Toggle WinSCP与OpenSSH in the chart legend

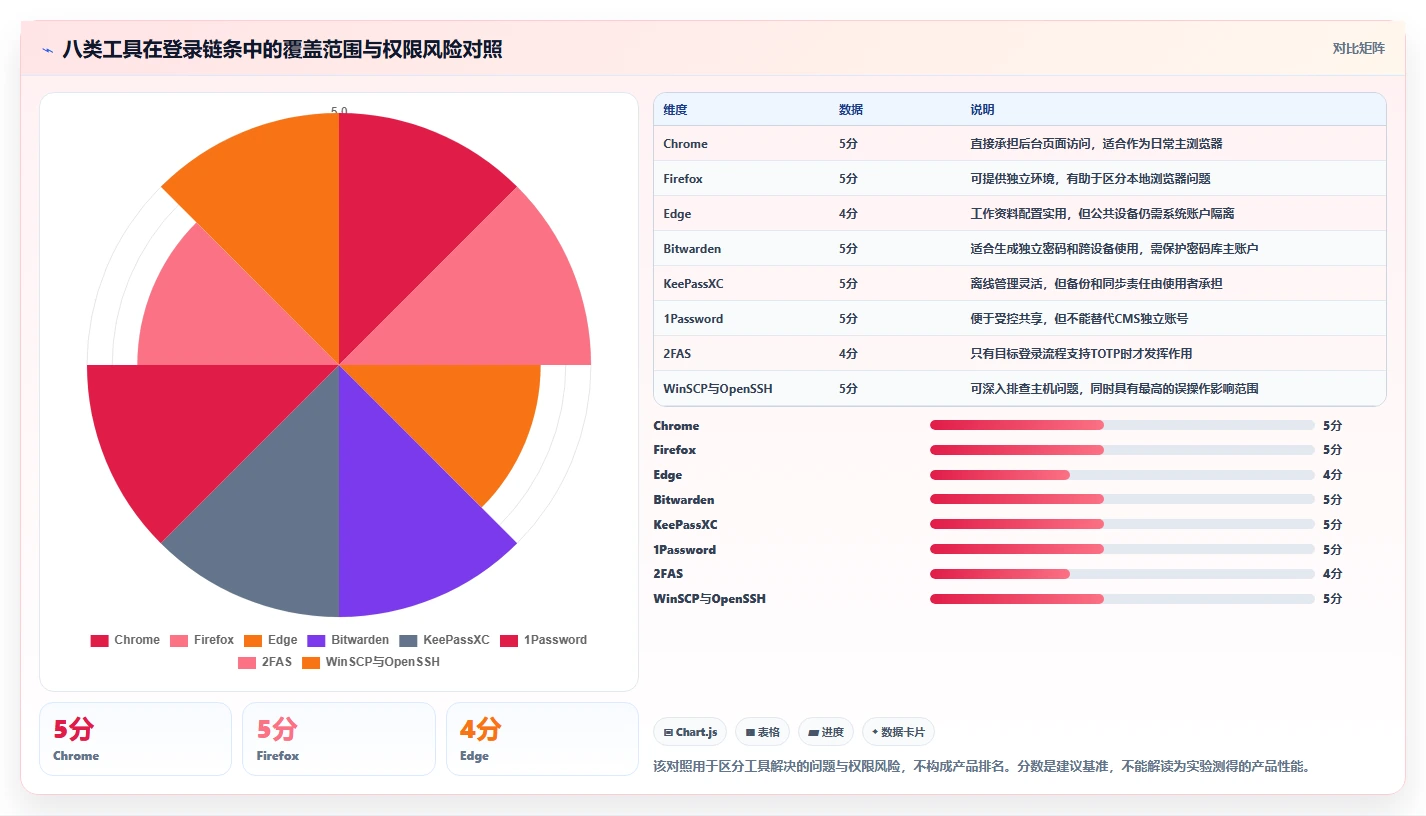point(370,662)
